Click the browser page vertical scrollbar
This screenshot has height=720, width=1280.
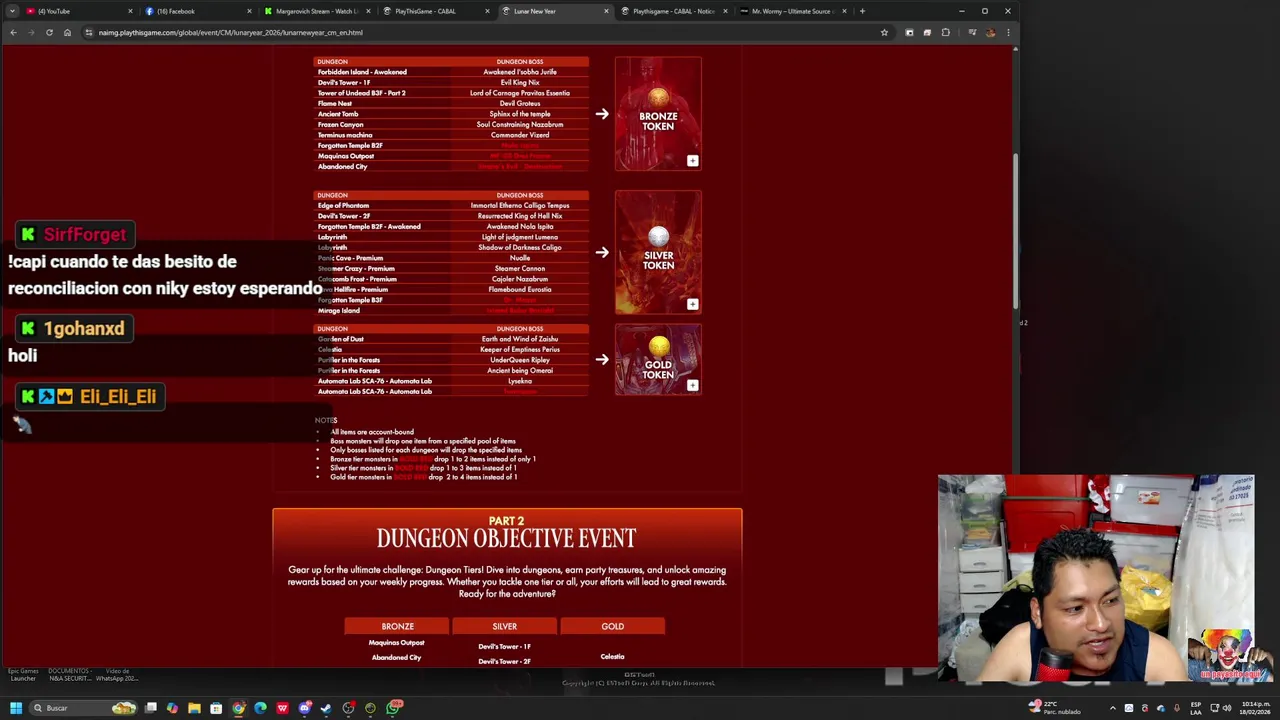(1015, 230)
